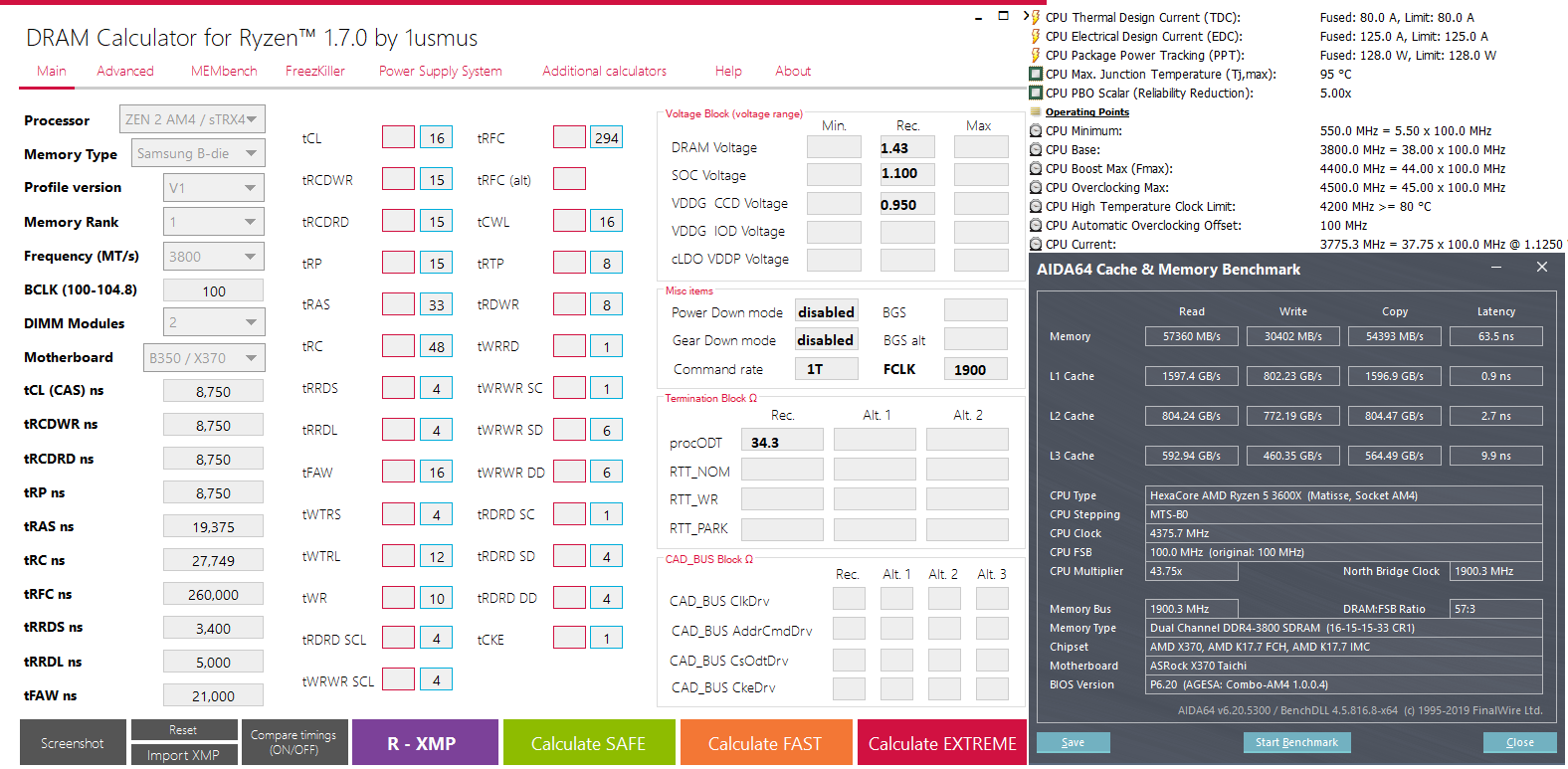
Task: Click the orange Calculate FAST button
Action: 765,742
